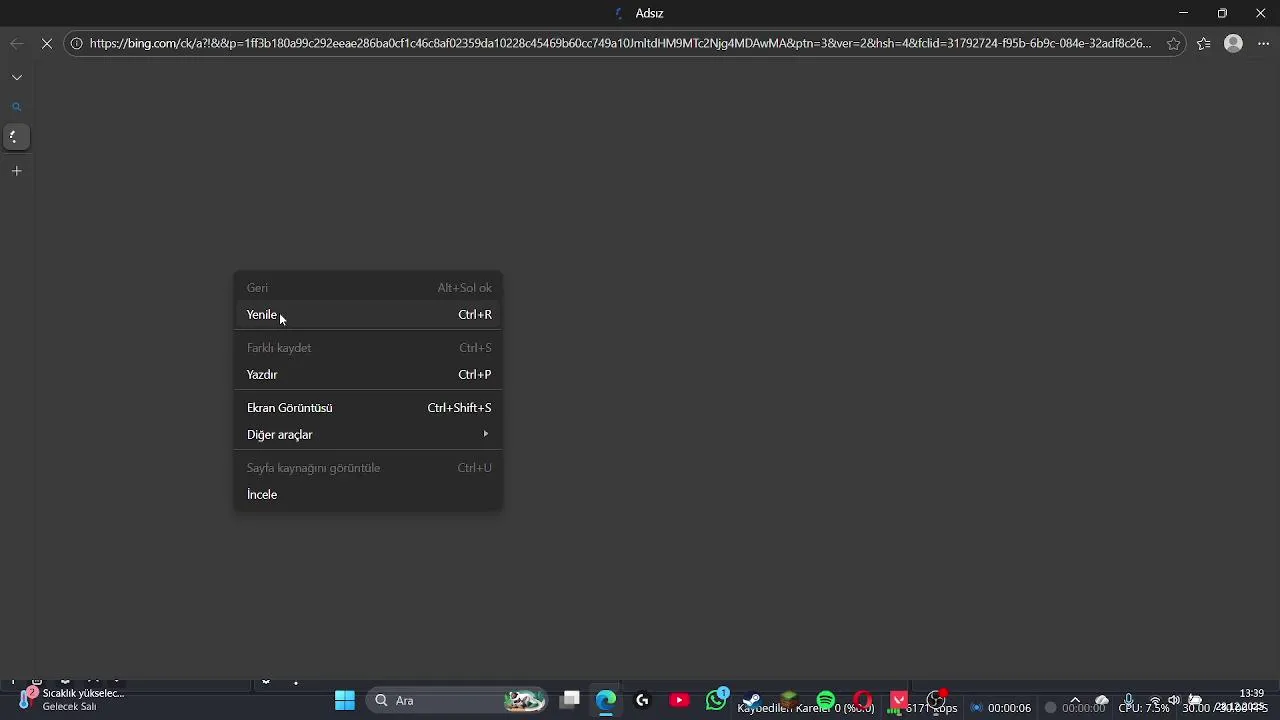The width and height of the screenshot is (1280, 720).
Task: Click the search tabs icon in sidebar
Action: 16,107
